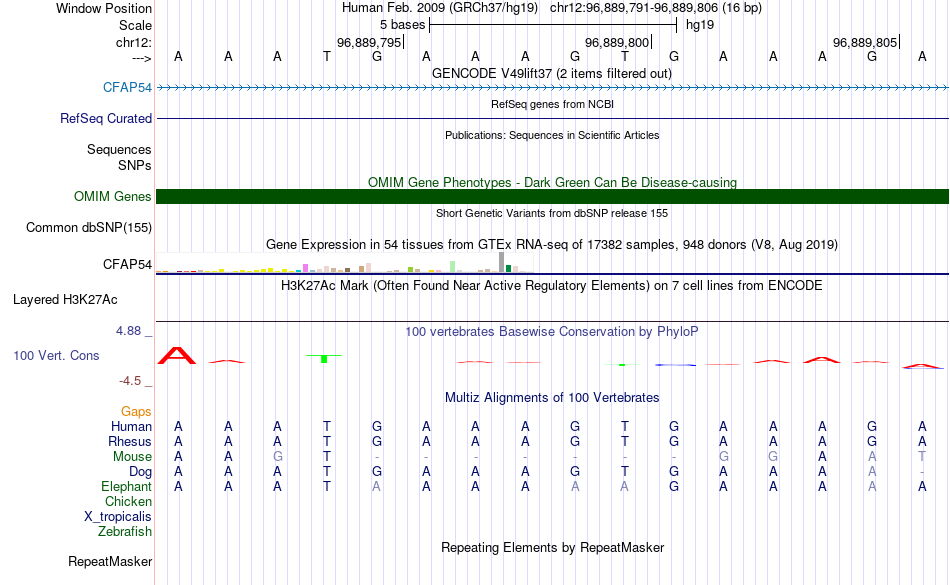Select the Mouse alignment row label

click(132, 457)
